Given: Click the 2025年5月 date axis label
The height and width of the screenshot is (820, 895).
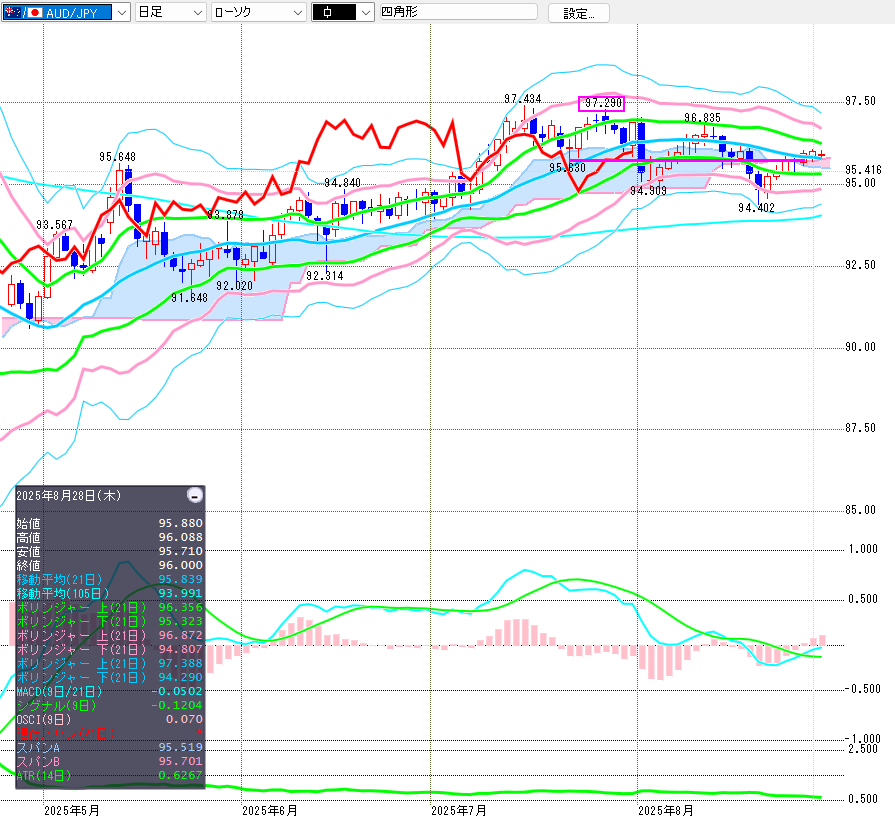Looking at the screenshot, I should [72, 811].
